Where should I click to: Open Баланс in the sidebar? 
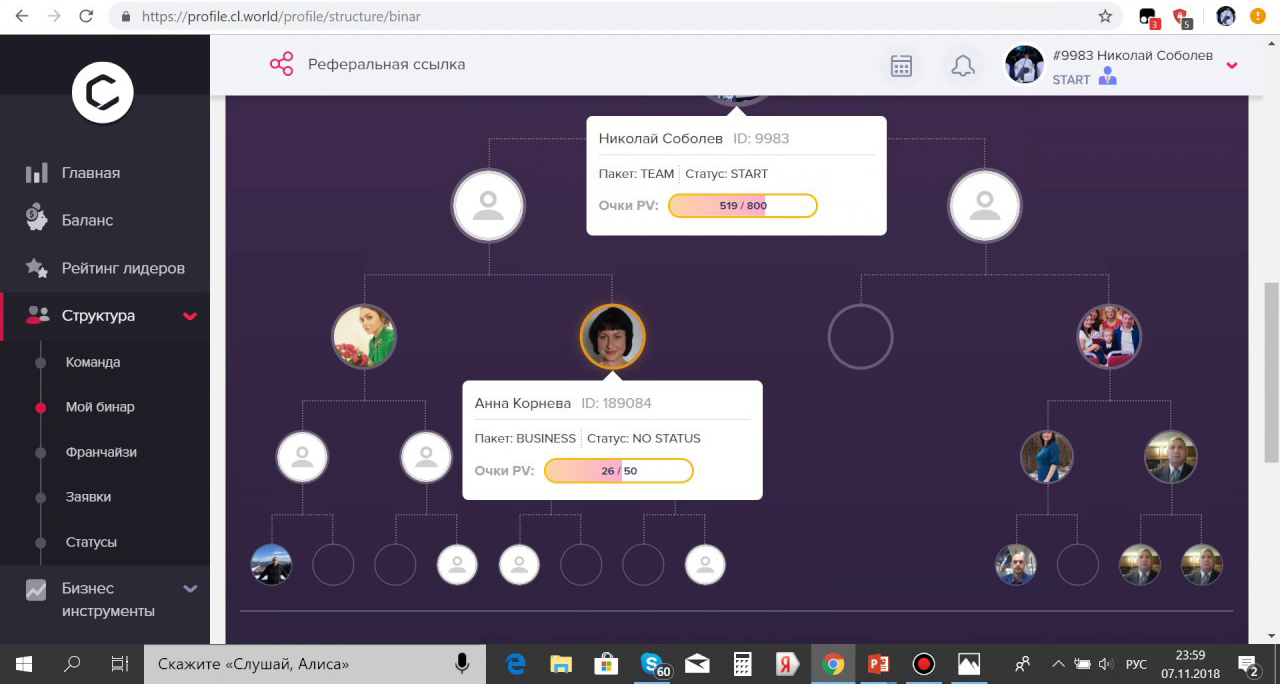coord(87,220)
